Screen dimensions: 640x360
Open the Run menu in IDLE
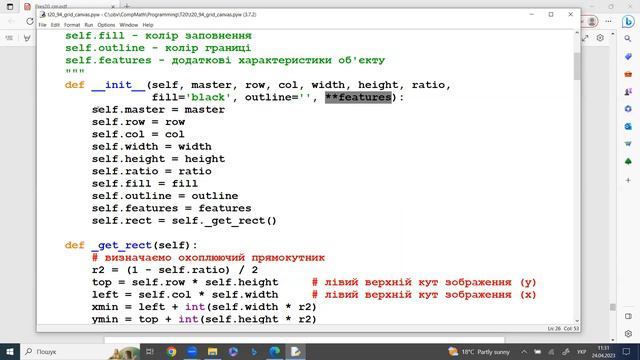pyautogui.click(x=89, y=25)
